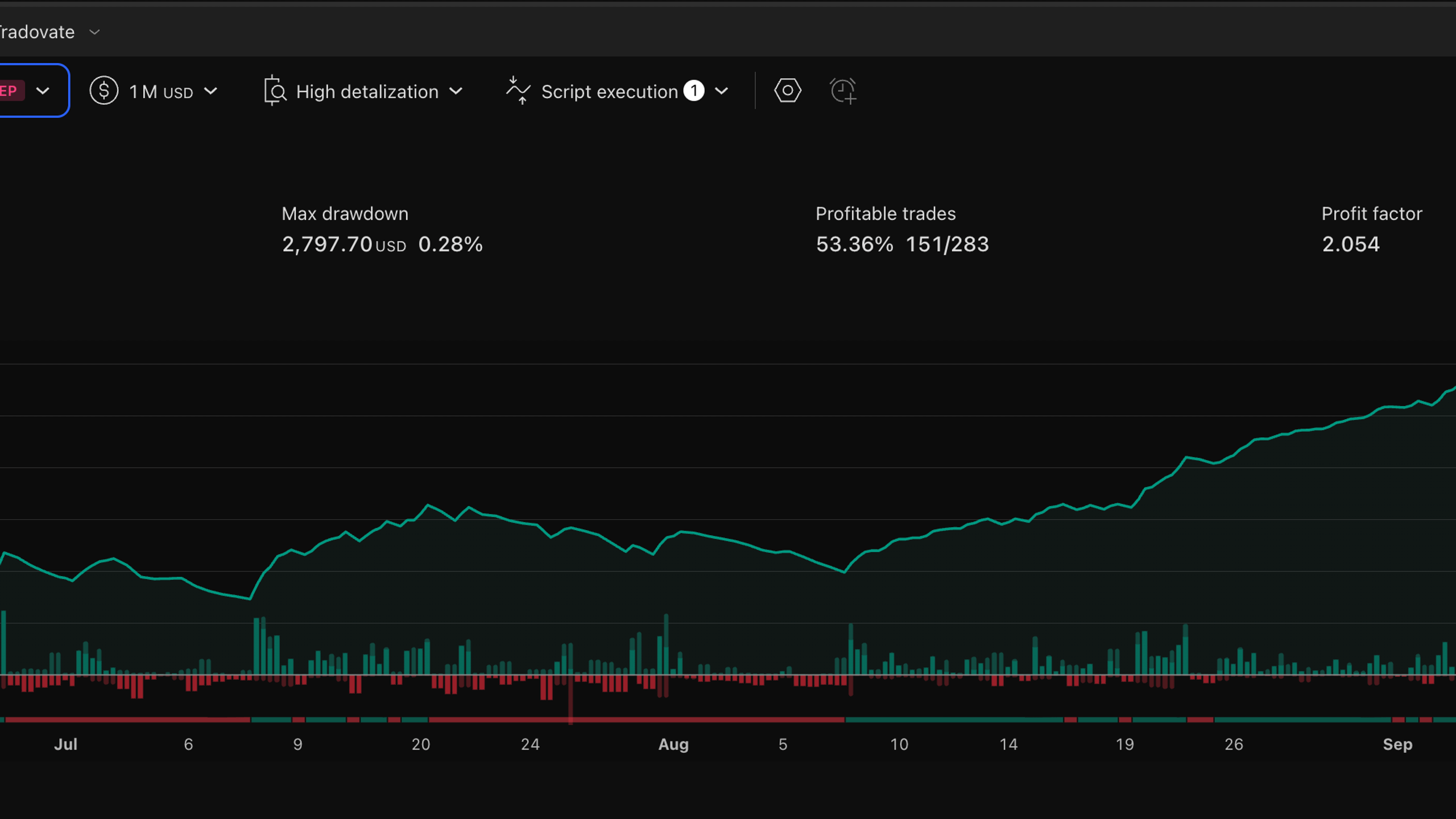Click the High detalization magnifier icon
1456x819 pixels.
(275, 91)
